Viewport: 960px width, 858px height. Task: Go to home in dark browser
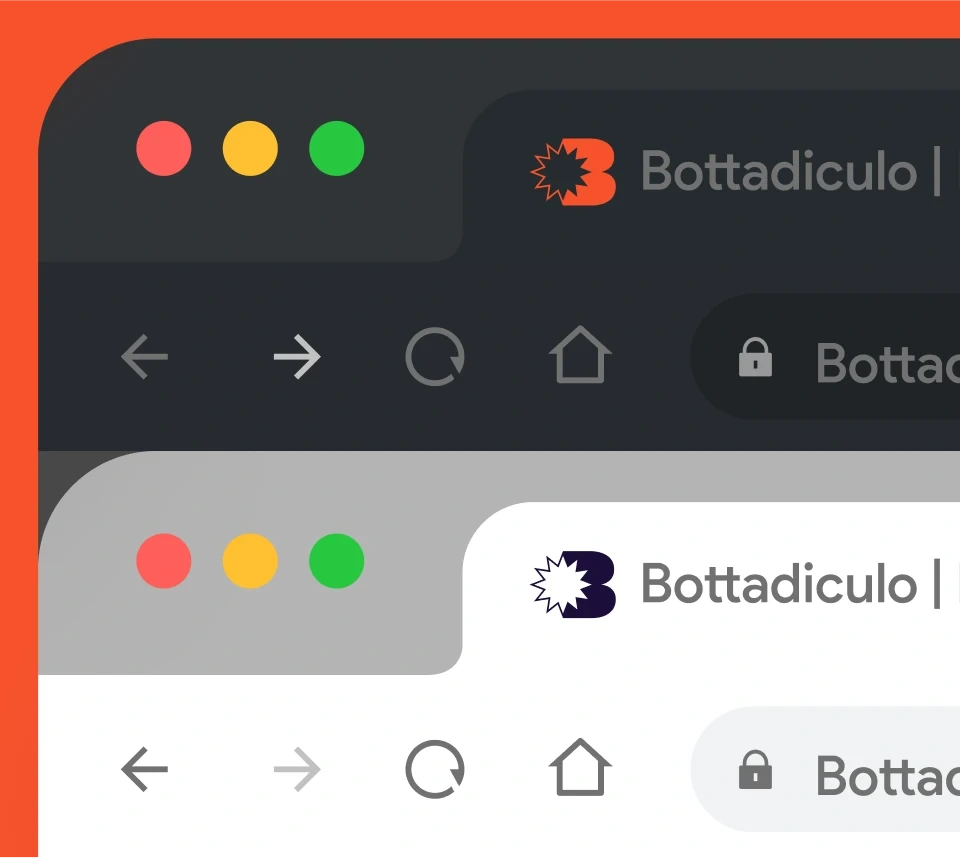click(580, 355)
